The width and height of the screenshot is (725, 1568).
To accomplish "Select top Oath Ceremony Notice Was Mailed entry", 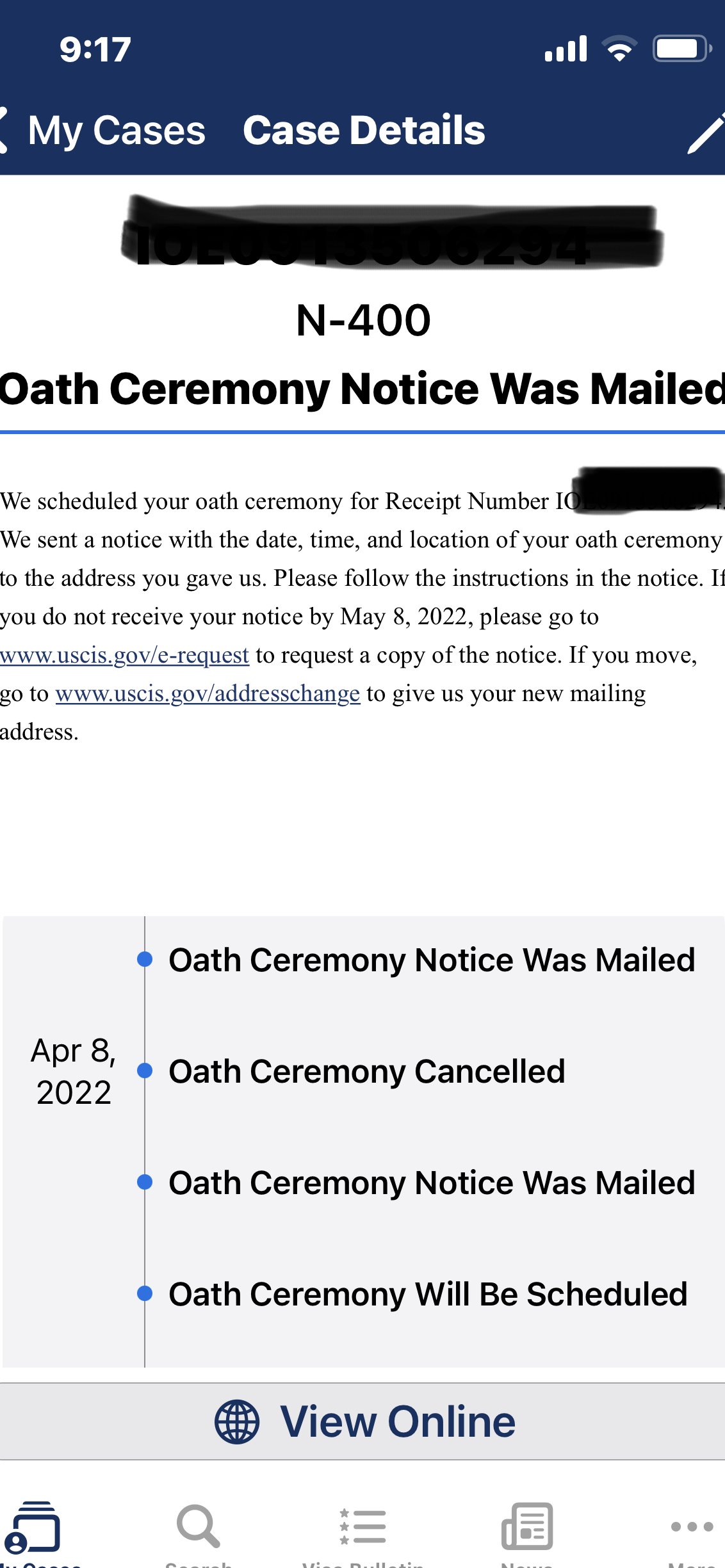I will 432,960.
